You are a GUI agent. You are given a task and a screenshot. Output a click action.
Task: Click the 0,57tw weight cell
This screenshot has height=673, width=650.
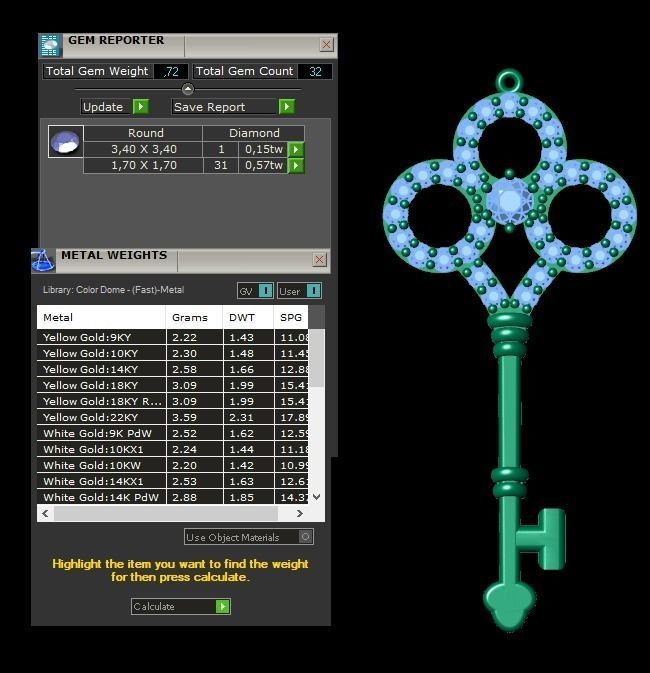264,165
